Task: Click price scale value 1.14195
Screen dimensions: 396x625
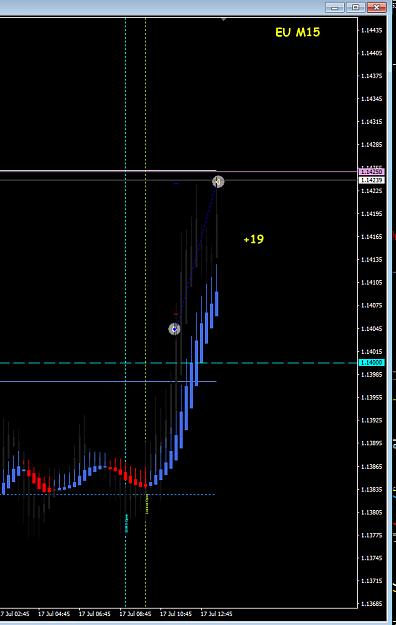Action: click(x=371, y=214)
